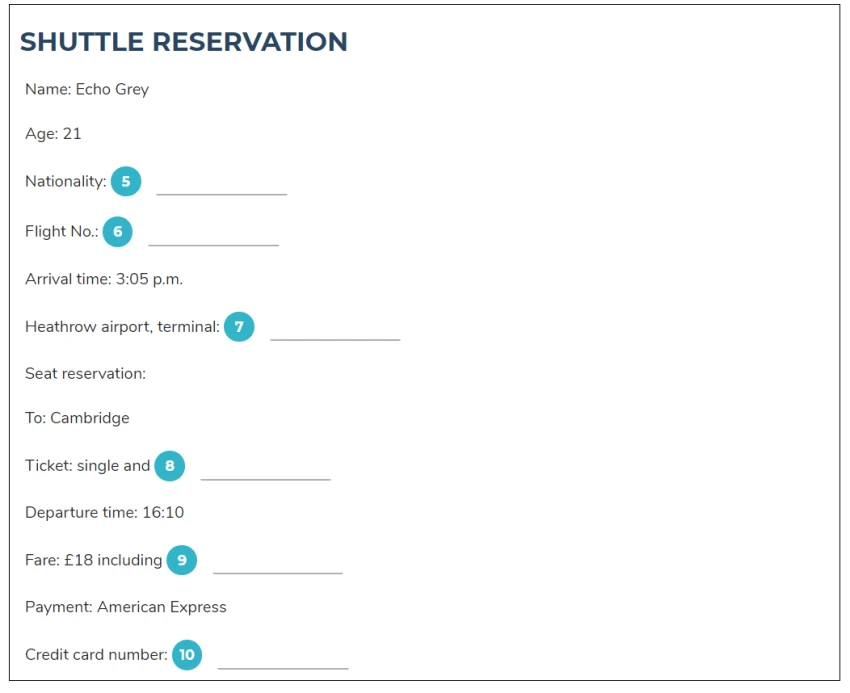Screen dimensions: 850x693
Task: Click the Seat reservation label
Action: 85,374
